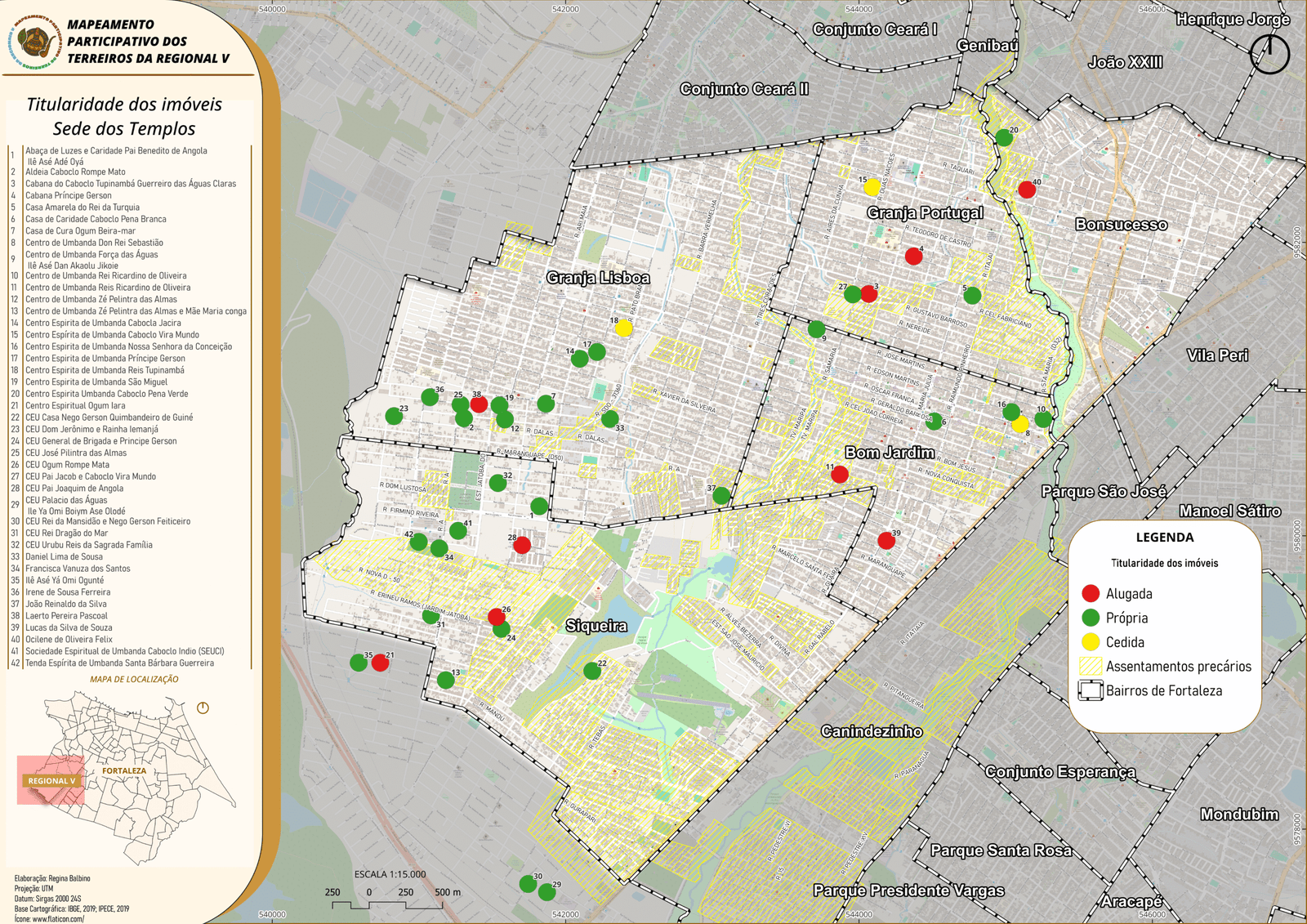This screenshot has height=924, width=1307.
Task: Click green marker 22 in Siqueira
Action: (x=592, y=672)
